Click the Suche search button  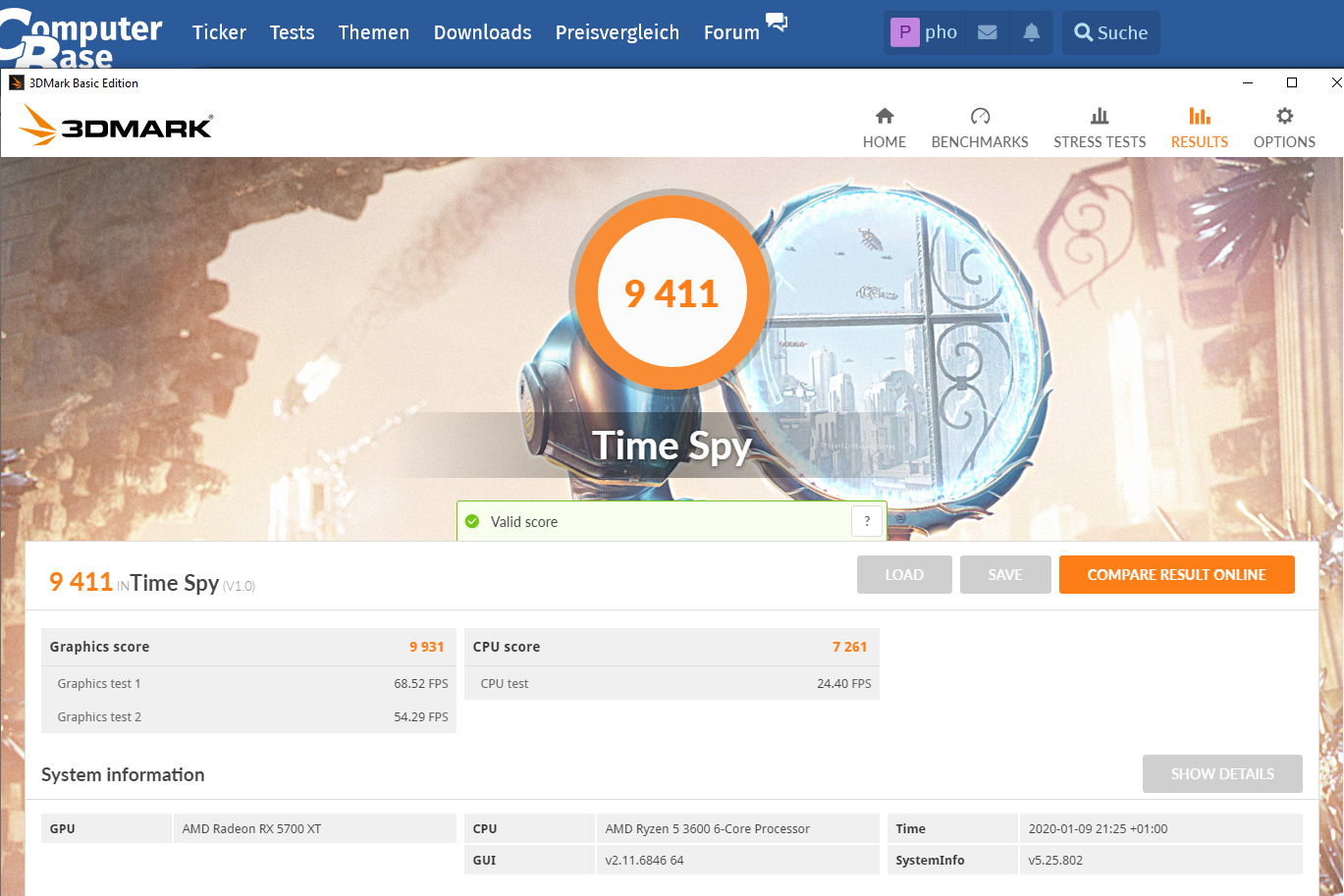coord(1111,32)
